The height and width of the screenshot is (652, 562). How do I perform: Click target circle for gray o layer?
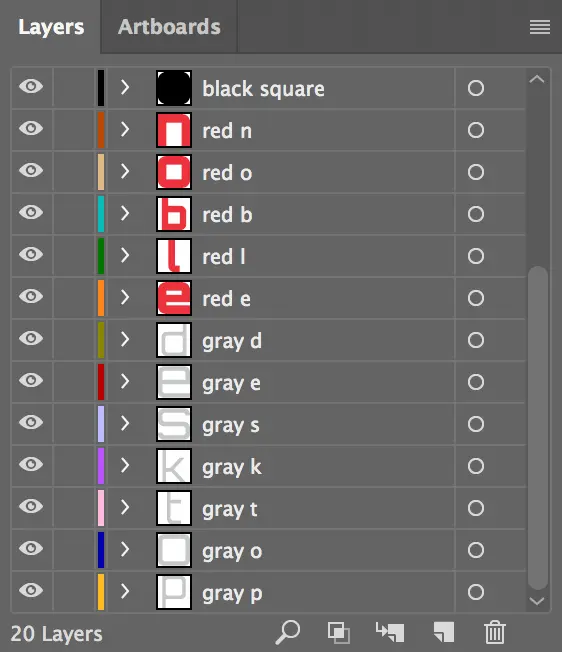(476, 550)
